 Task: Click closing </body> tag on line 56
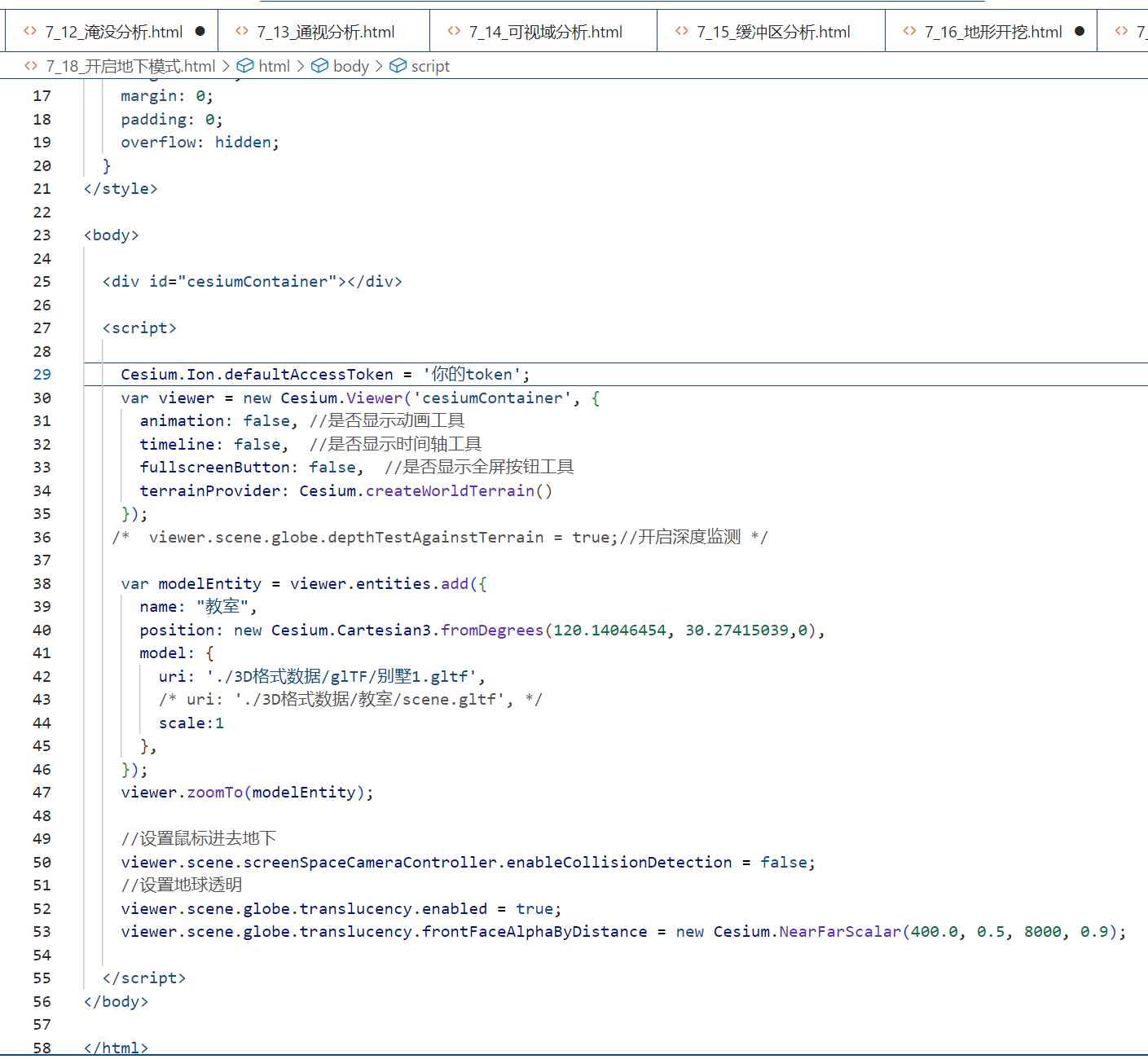tap(116, 1002)
